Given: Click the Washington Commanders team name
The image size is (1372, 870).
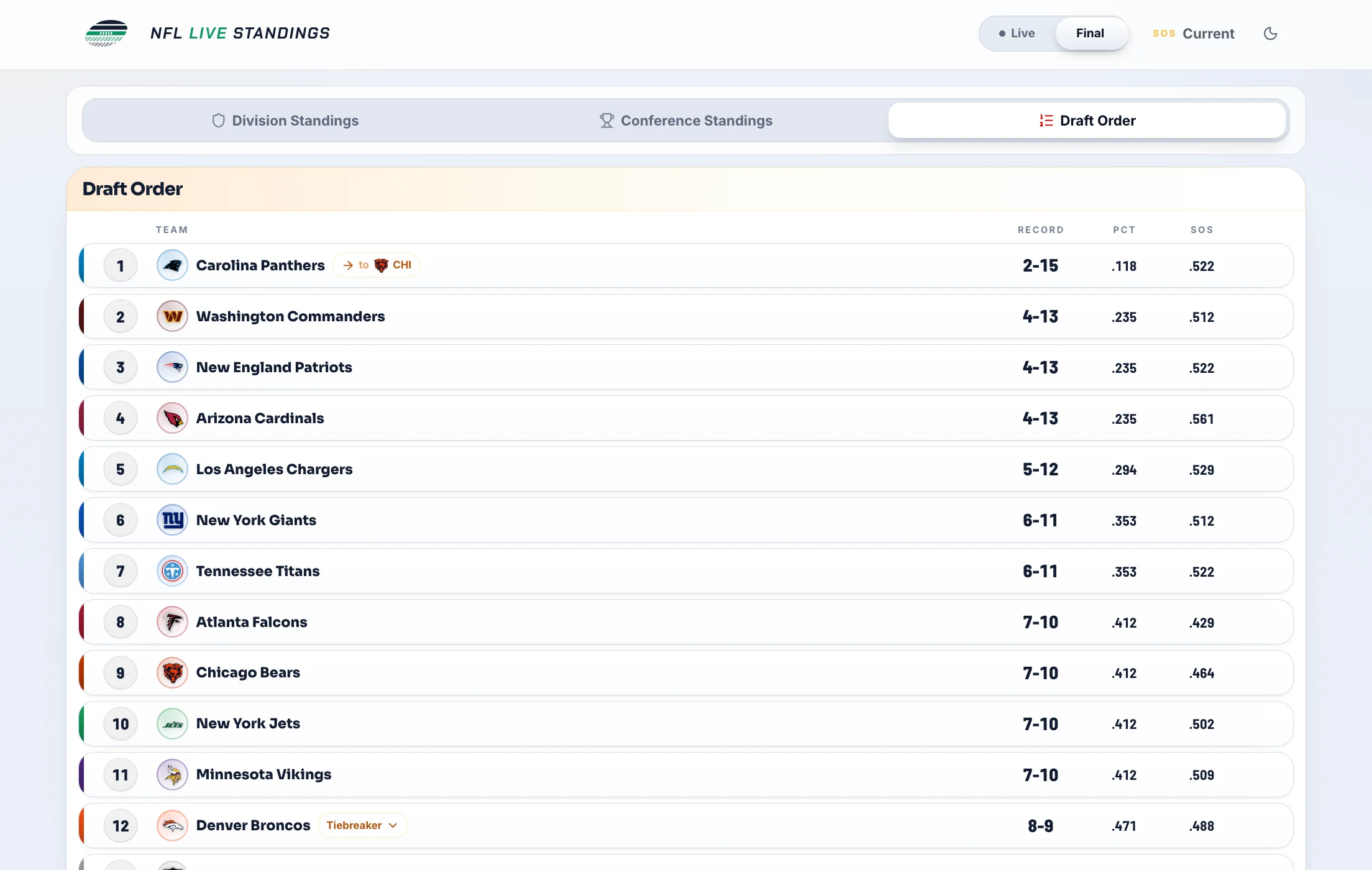Looking at the screenshot, I should click(x=290, y=316).
